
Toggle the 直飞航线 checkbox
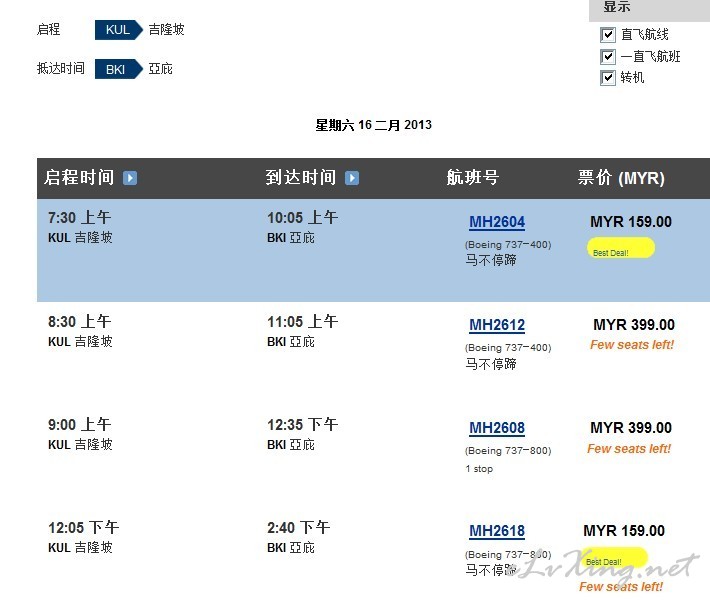(608, 35)
